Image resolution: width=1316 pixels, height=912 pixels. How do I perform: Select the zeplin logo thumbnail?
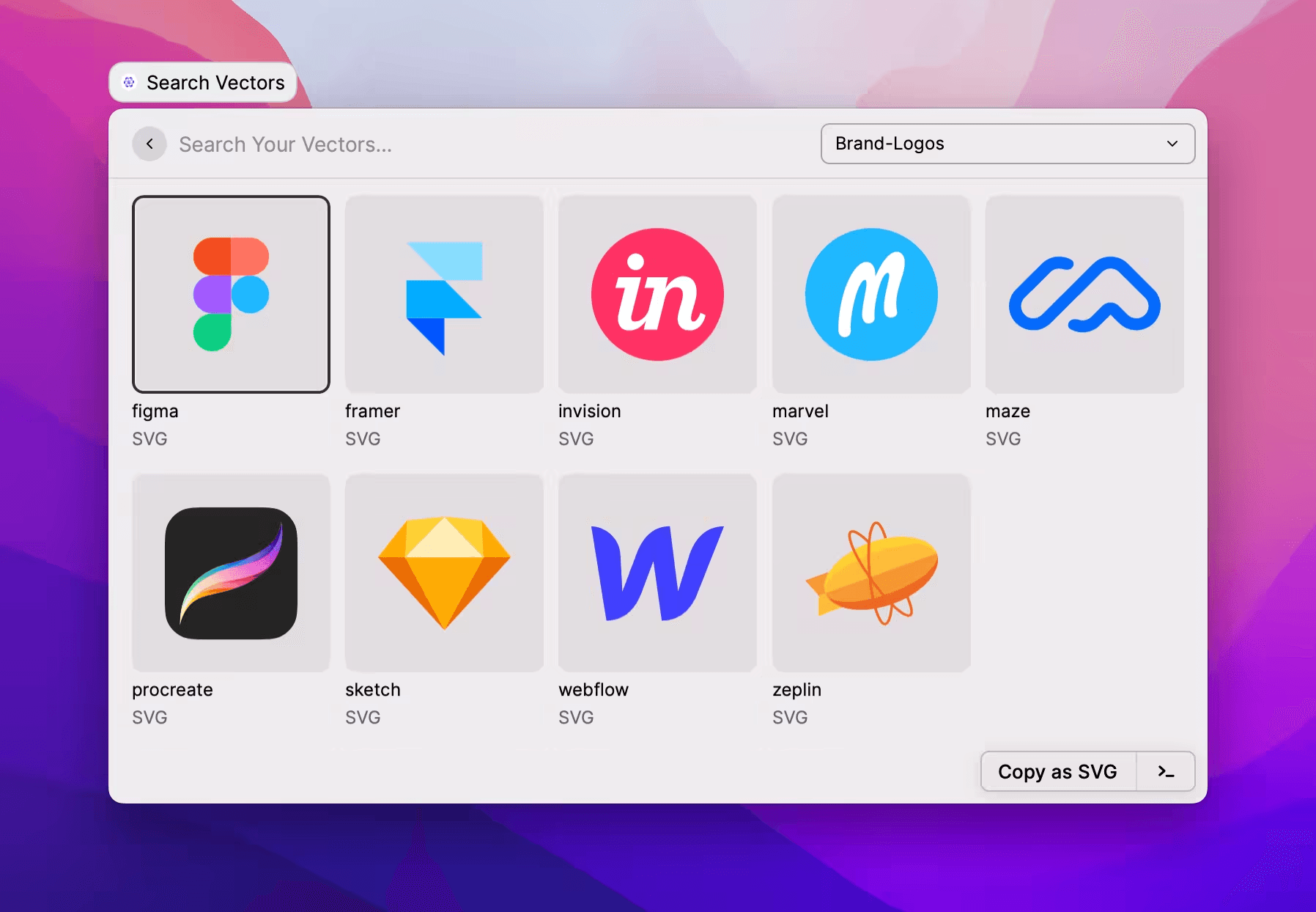(x=871, y=573)
